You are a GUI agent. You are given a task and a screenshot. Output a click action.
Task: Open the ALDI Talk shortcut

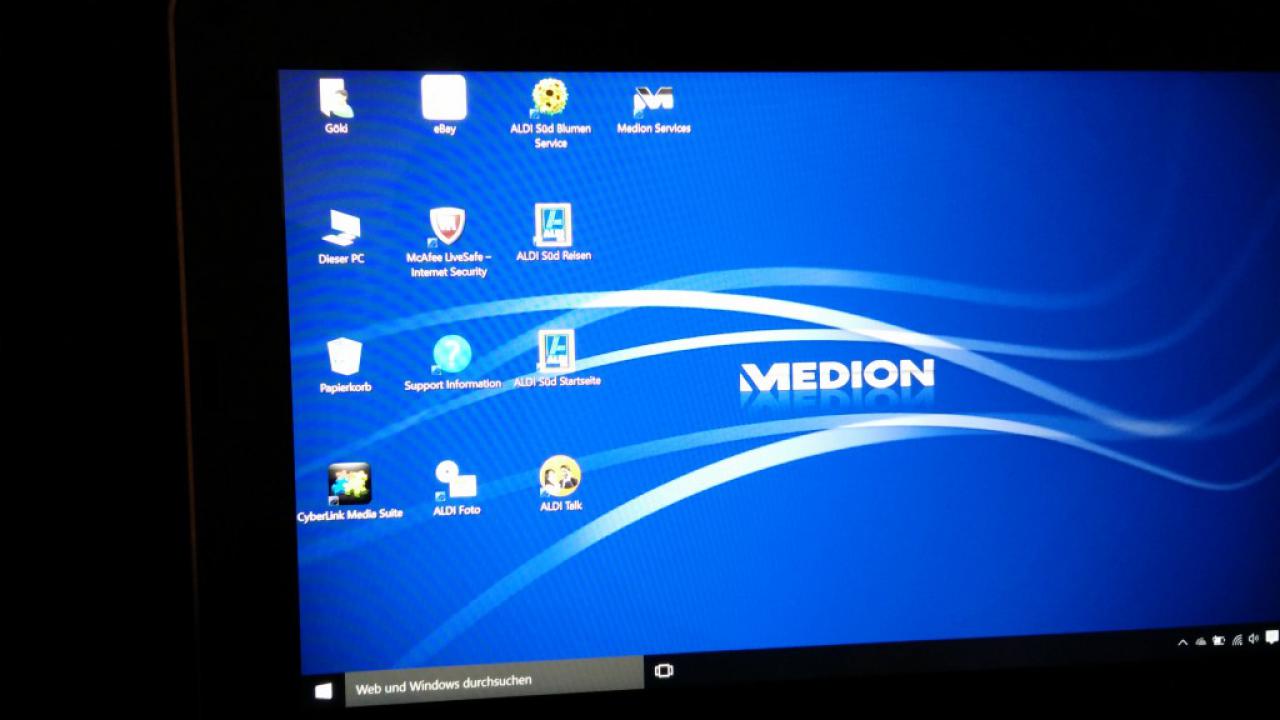pos(560,484)
